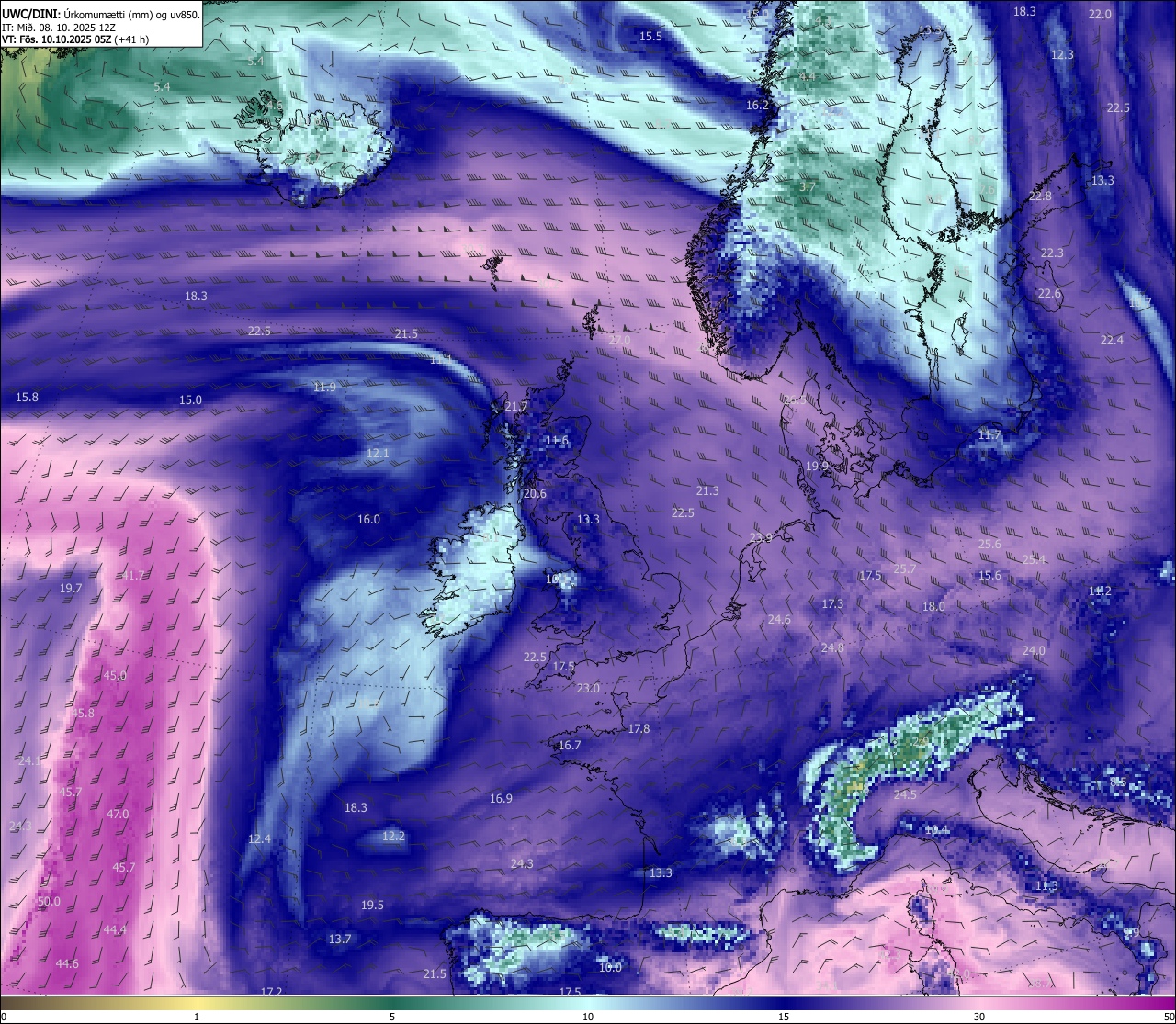The height and width of the screenshot is (1024, 1176).
Task: Click the '45.0' value label
Action: pyautogui.click(x=115, y=676)
